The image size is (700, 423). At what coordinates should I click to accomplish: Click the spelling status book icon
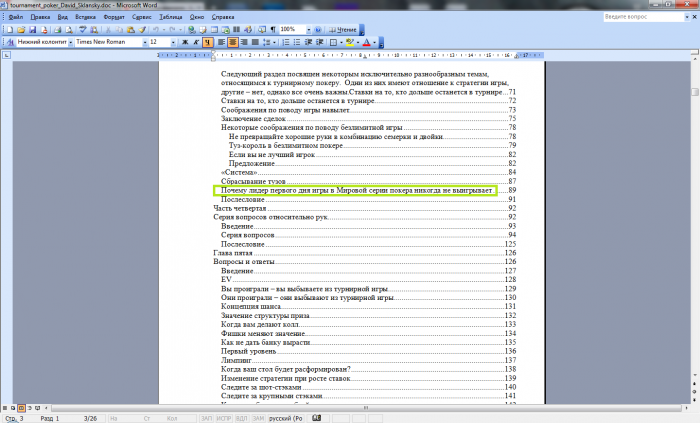(x=317, y=418)
